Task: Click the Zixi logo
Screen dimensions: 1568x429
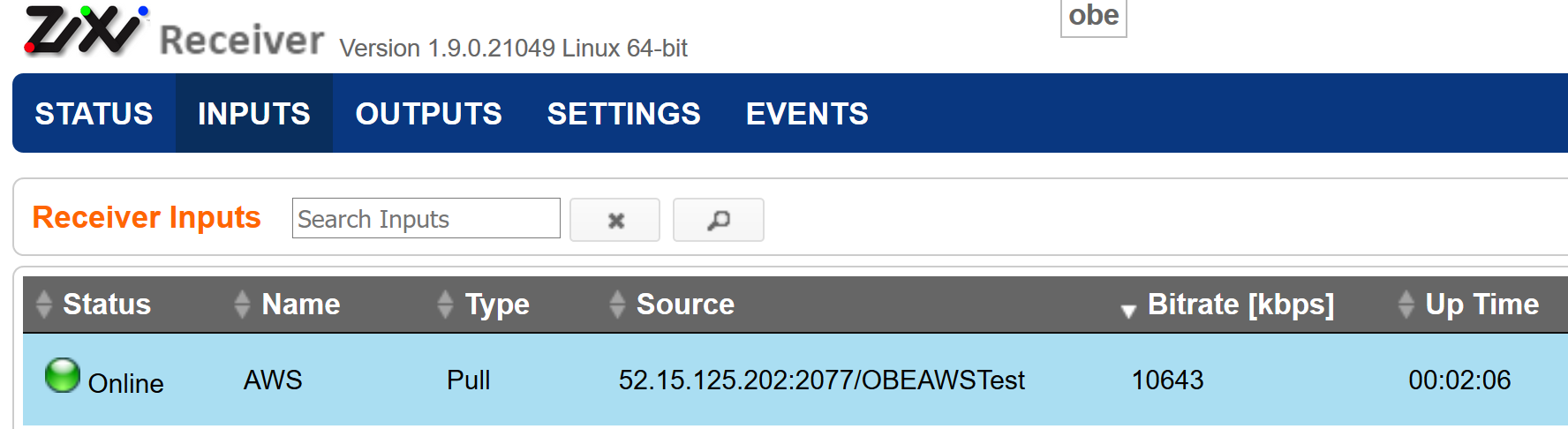Action: pos(86,31)
